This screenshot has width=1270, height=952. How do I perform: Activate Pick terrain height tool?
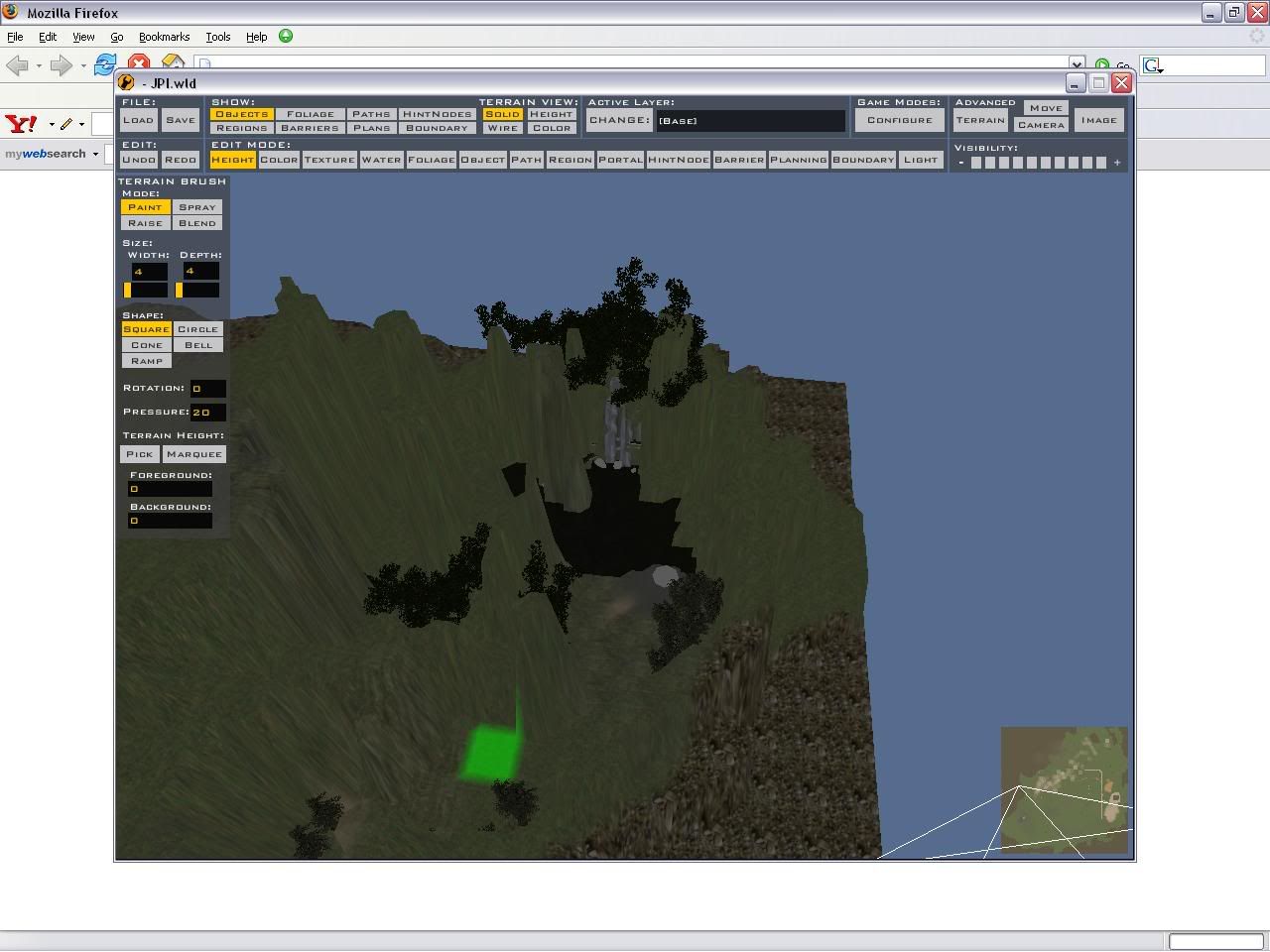pyautogui.click(x=139, y=454)
